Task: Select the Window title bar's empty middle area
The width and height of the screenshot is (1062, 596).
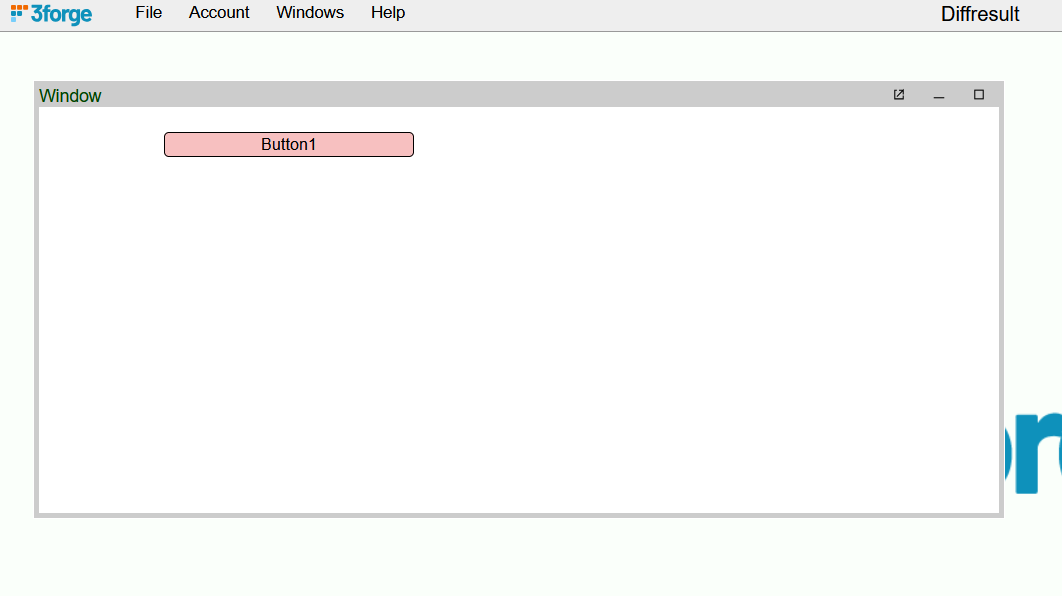Action: (x=500, y=95)
